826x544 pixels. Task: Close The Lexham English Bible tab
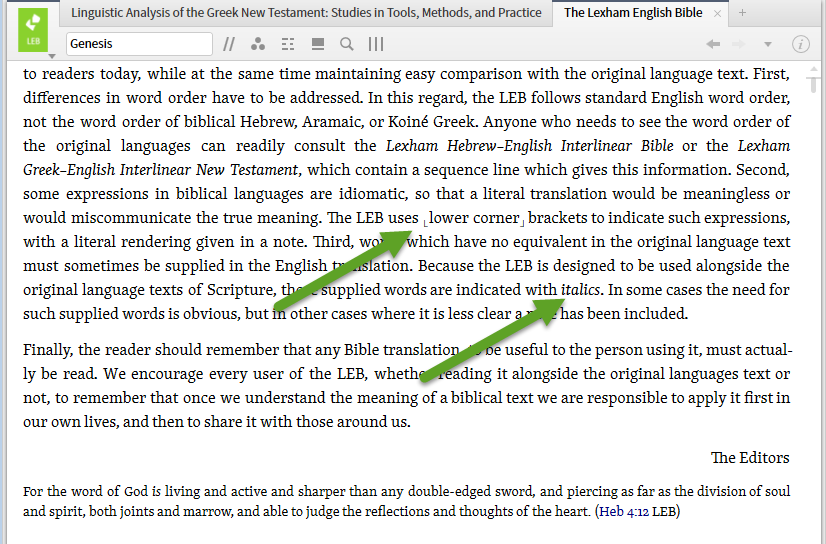click(x=717, y=14)
